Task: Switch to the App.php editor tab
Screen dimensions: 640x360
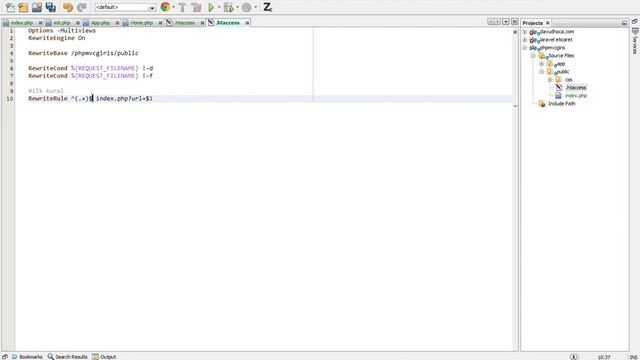Action: pyautogui.click(x=100, y=23)
